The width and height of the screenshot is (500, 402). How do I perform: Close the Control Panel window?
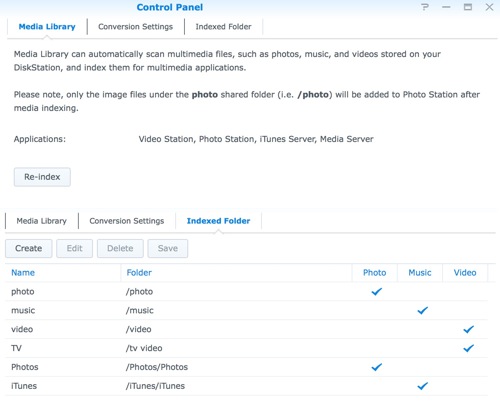tap(489, 7)
